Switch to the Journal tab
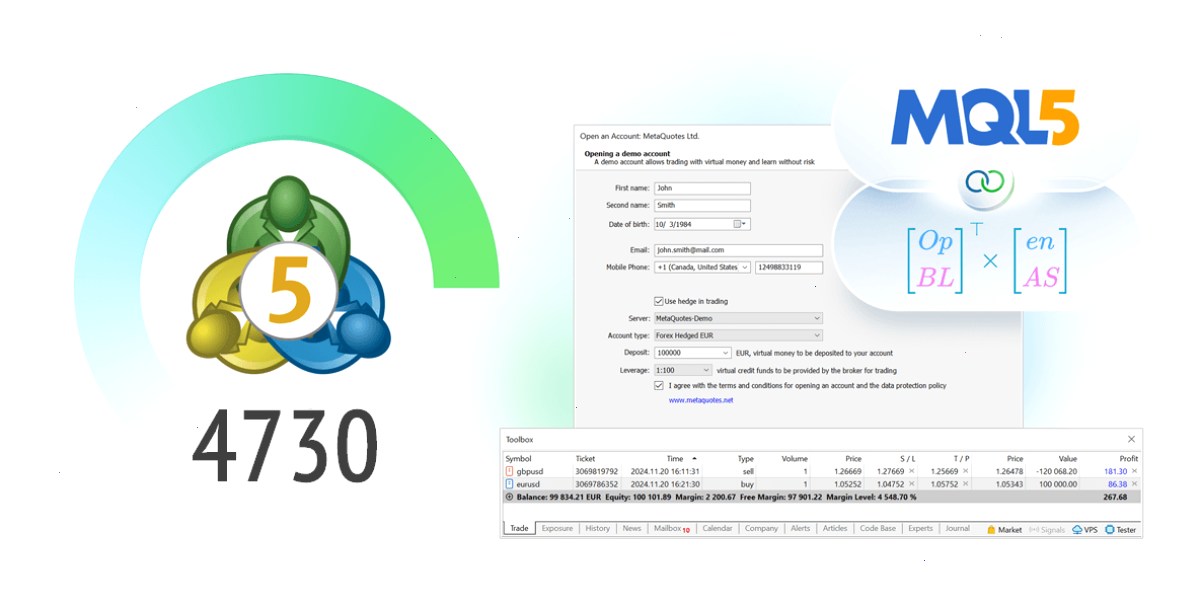Viewport: 1200px width, 607px height. pyautogui.click(x=957, y=529)
